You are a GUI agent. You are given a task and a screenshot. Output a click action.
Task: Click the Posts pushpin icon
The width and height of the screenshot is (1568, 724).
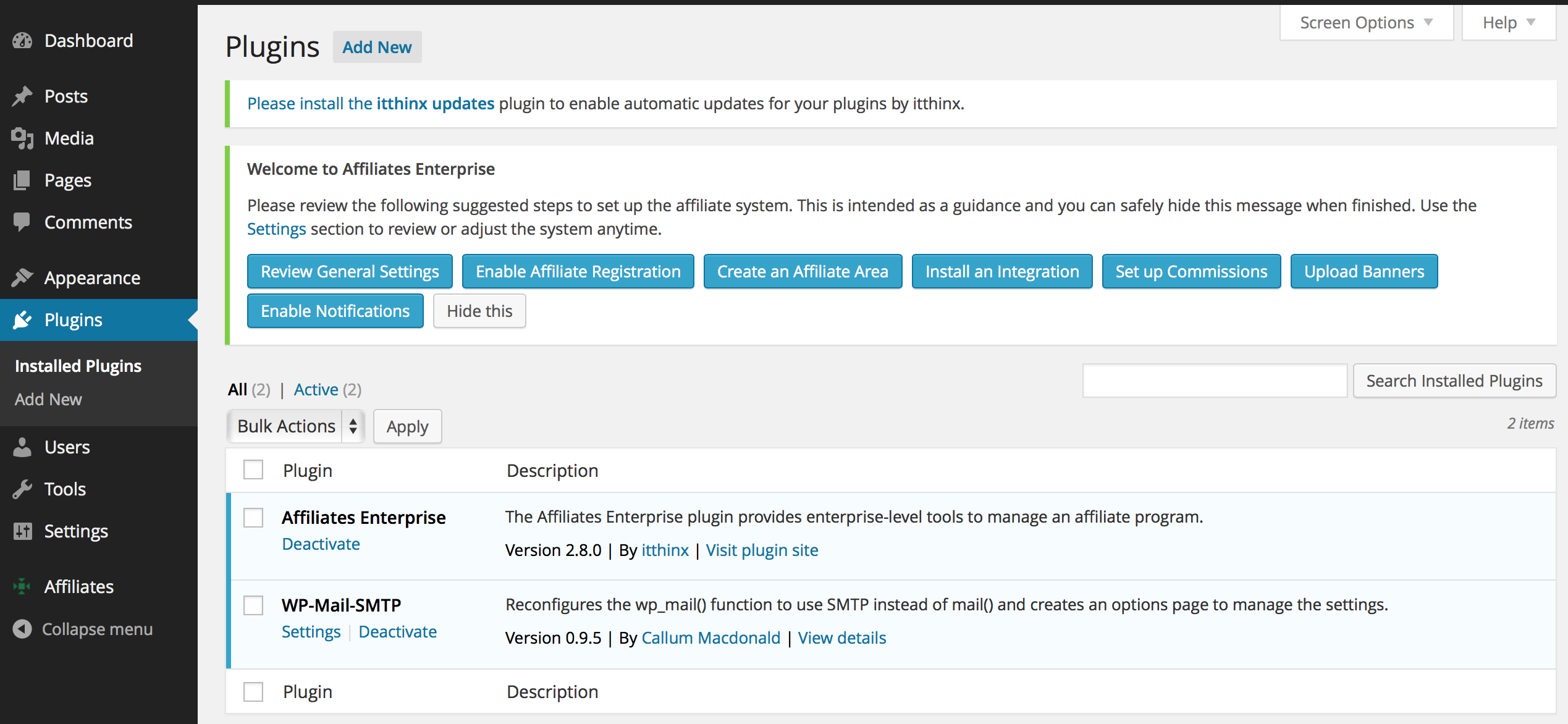22,96
